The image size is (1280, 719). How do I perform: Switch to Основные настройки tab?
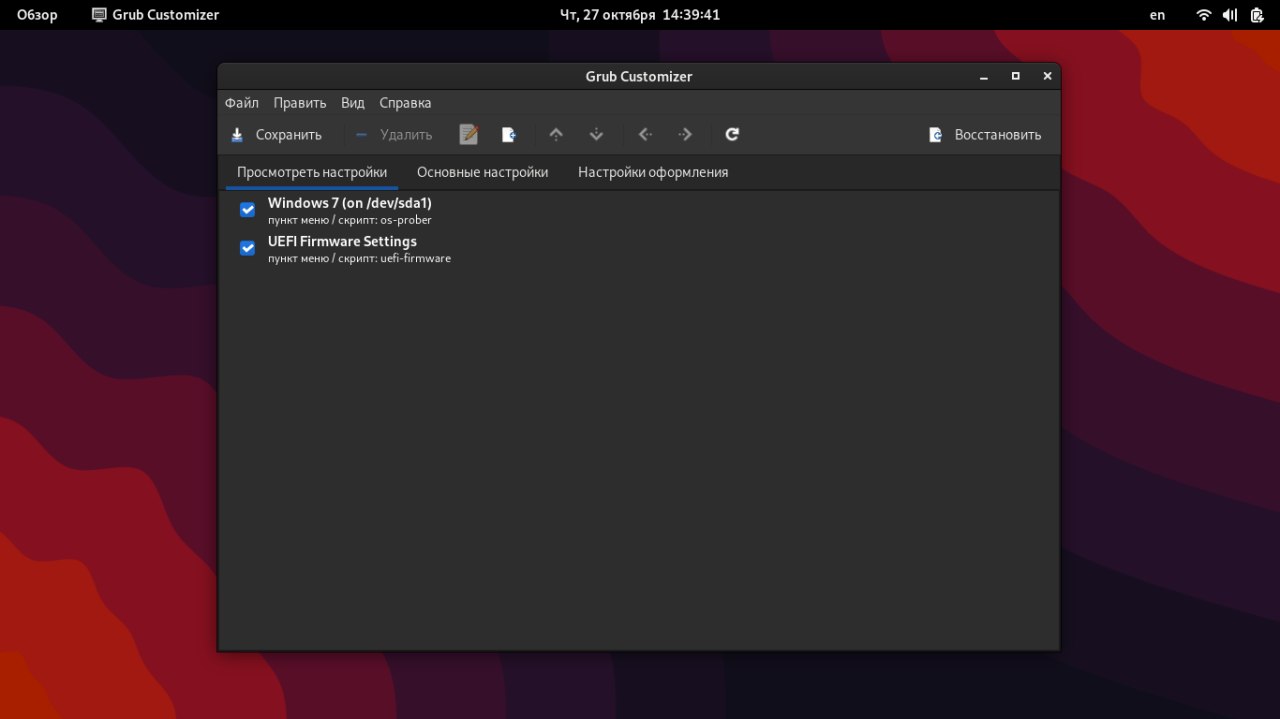click(483, 172)
